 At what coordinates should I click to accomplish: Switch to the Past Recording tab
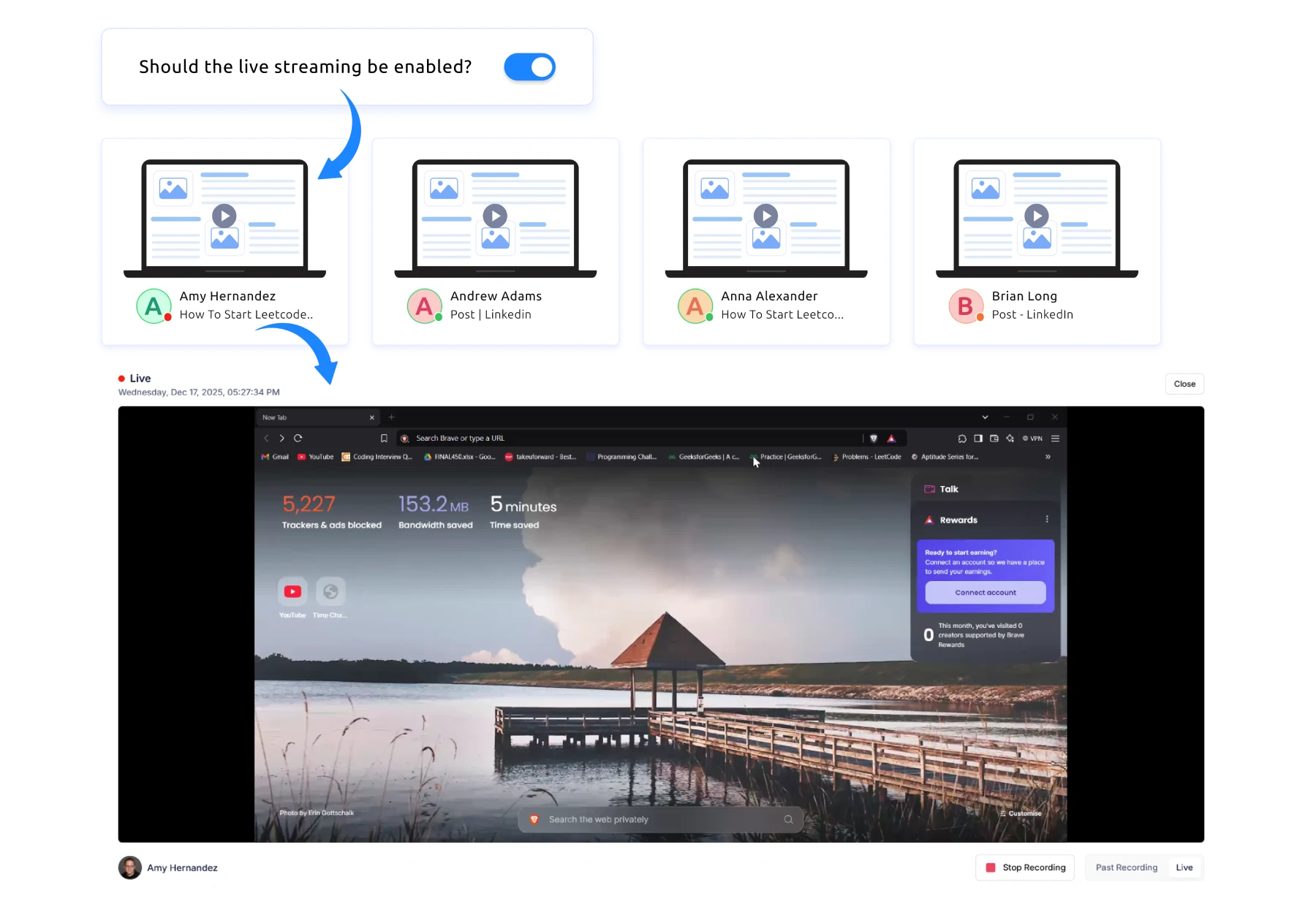pos(1125,868)
